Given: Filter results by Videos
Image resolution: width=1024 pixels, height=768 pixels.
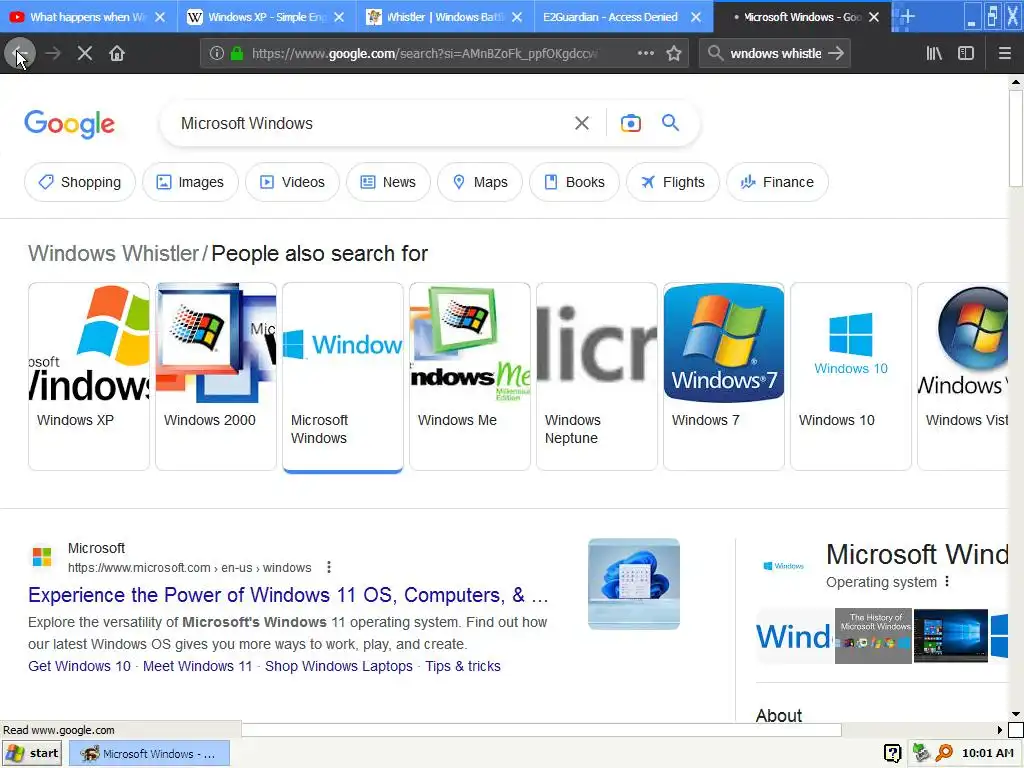Looking at the screenshot, I should tap(292, 182).
